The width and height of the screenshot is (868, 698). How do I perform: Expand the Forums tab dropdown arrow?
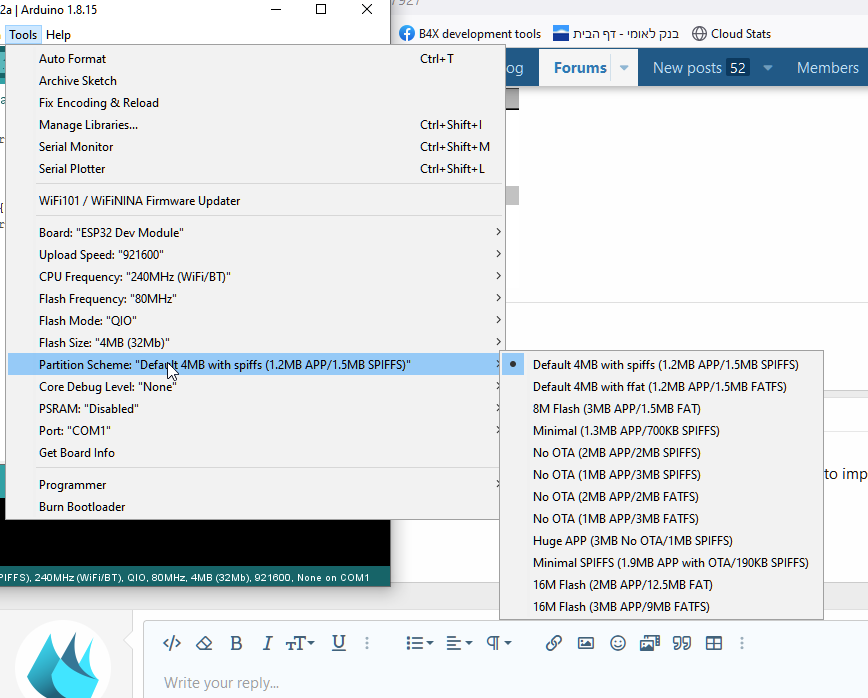(624, 68)
